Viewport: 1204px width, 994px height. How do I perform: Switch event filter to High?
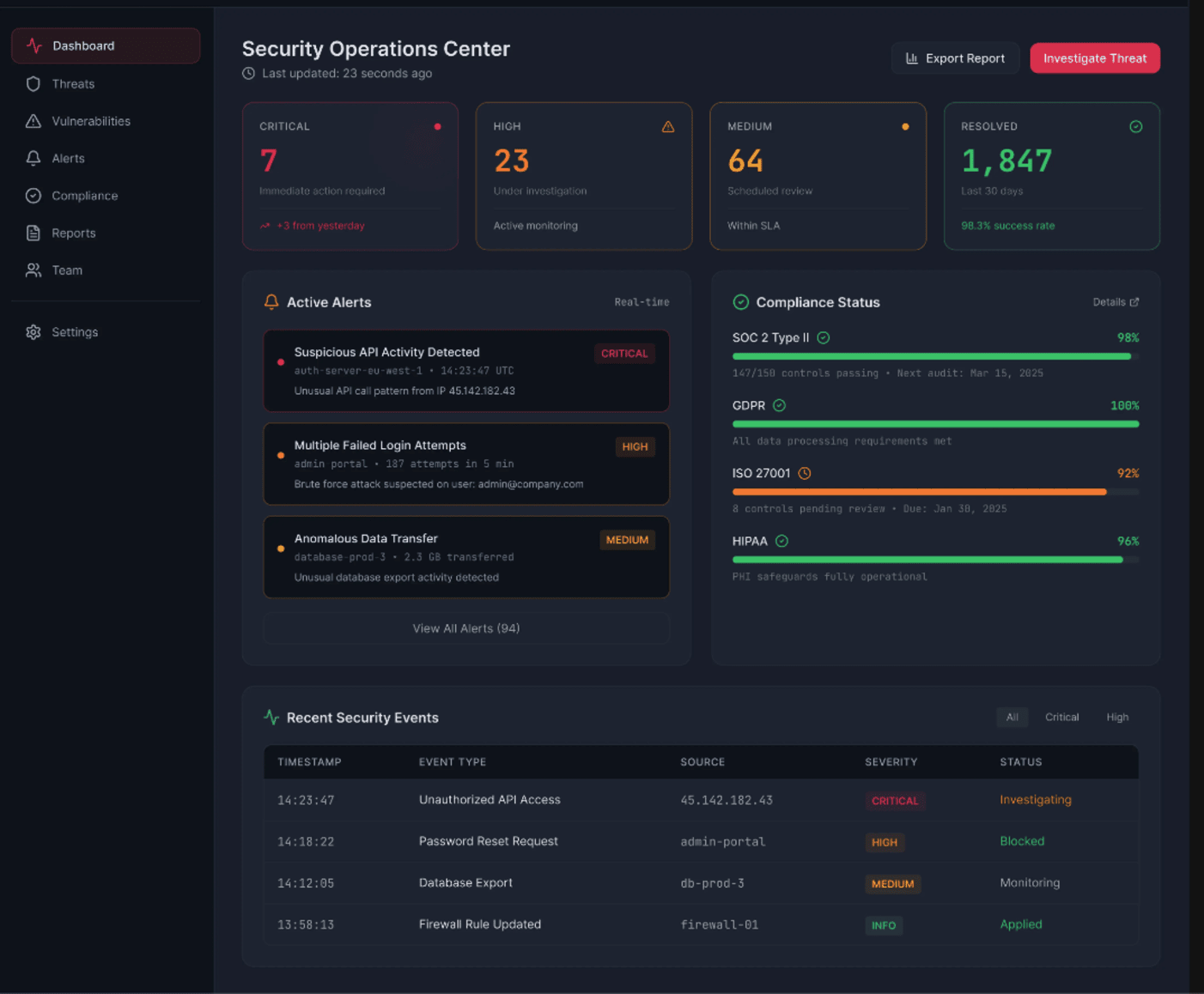tap(1117, 717)
